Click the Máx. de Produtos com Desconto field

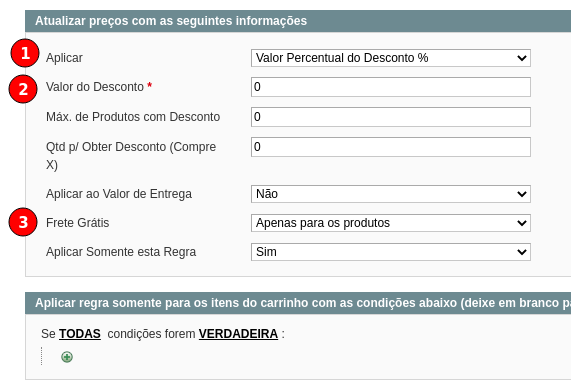[390, 117]
